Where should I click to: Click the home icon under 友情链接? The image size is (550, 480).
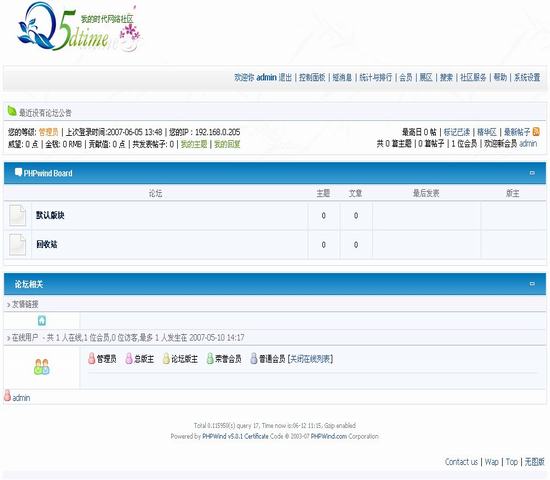coord(42,320)
